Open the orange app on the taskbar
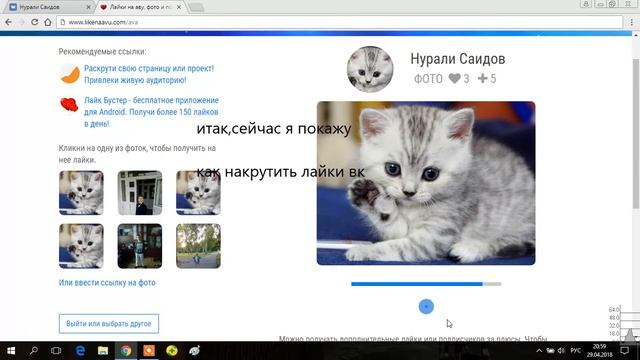Viewport: 640px width, 360px height. [149, 351]
